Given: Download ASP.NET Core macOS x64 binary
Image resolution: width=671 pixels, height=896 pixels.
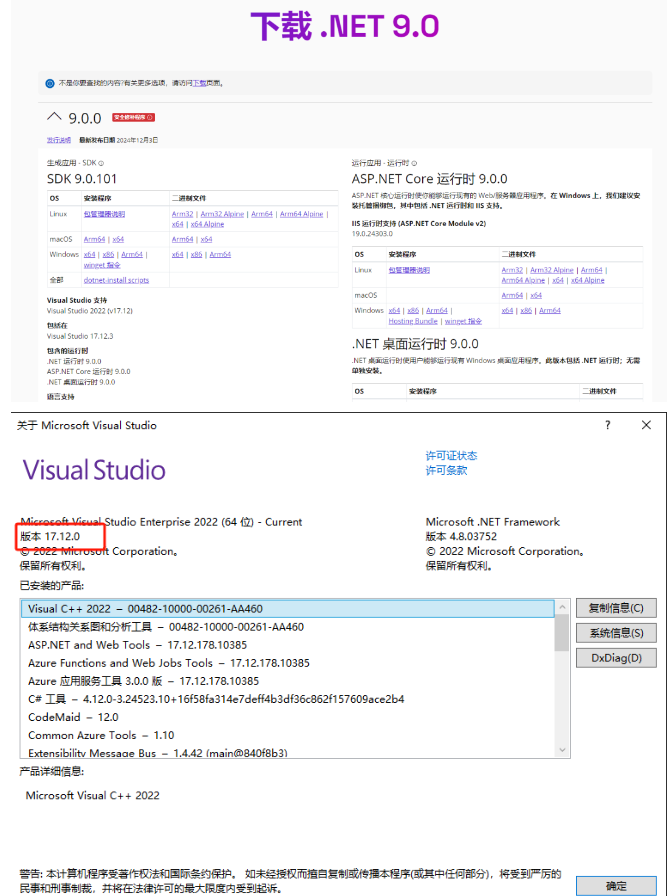Looking at the screenshot, I should point(536,295).
